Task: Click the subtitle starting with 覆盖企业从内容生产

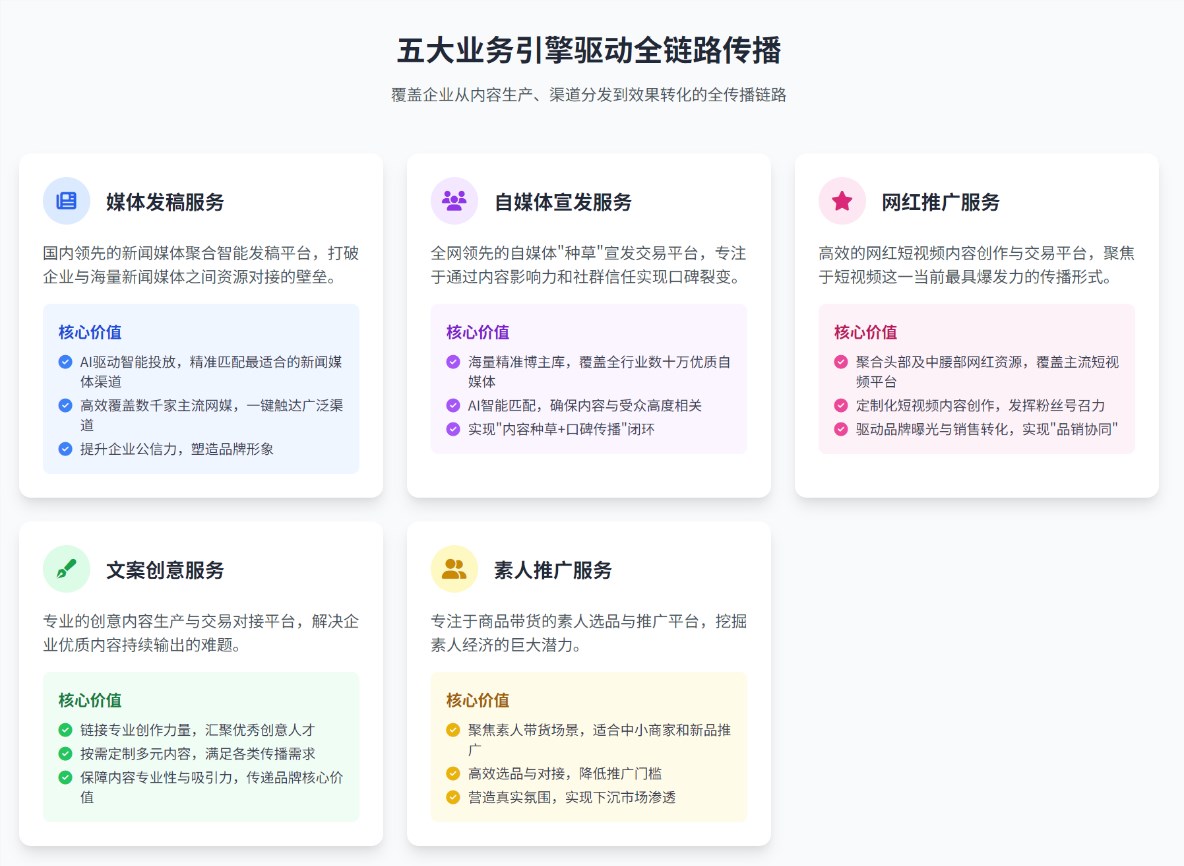Action: click(590, 95)
